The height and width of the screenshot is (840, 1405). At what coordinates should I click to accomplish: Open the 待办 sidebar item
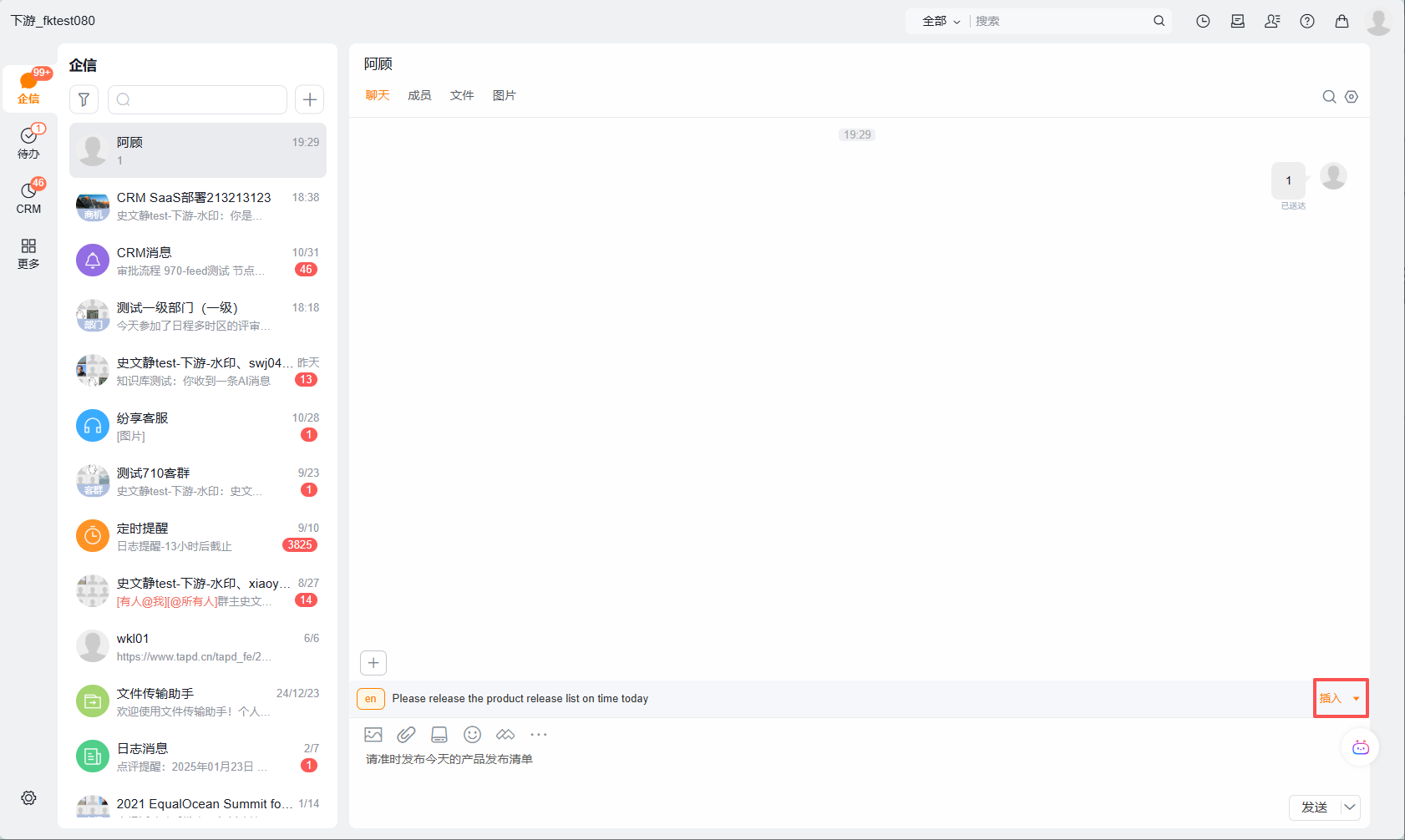coord(29,142)
